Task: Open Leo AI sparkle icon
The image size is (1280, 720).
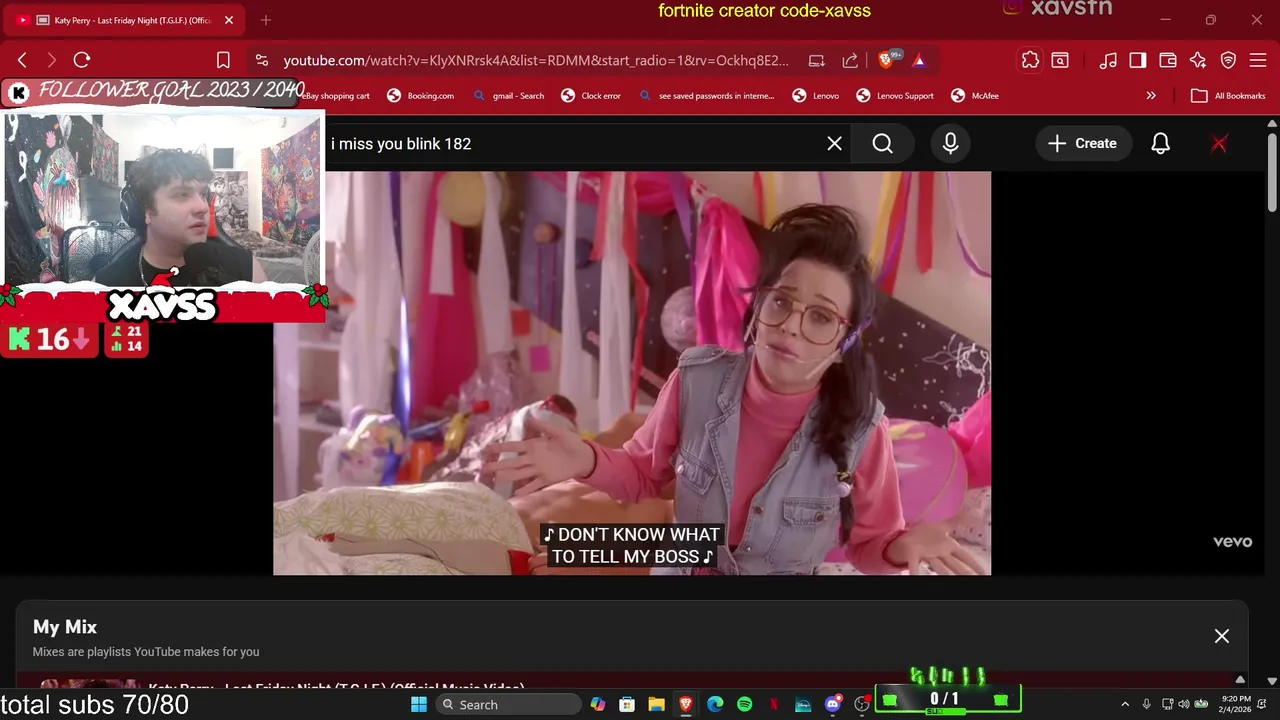Action: 1198,60
